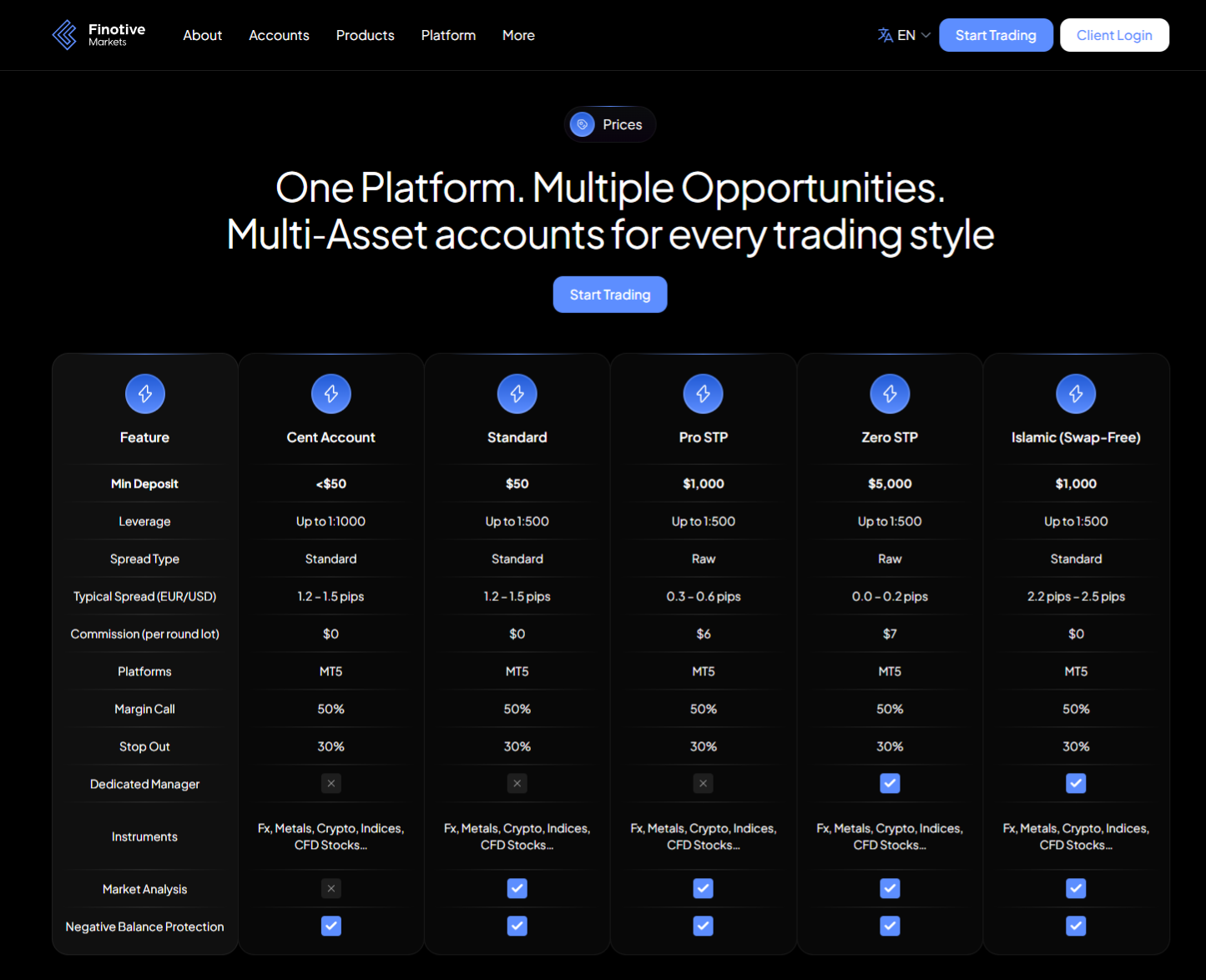Viewport: 1206px width, 980px height.
Task: Click the Finotive Markets logo
Action: (x=98, y=35)
